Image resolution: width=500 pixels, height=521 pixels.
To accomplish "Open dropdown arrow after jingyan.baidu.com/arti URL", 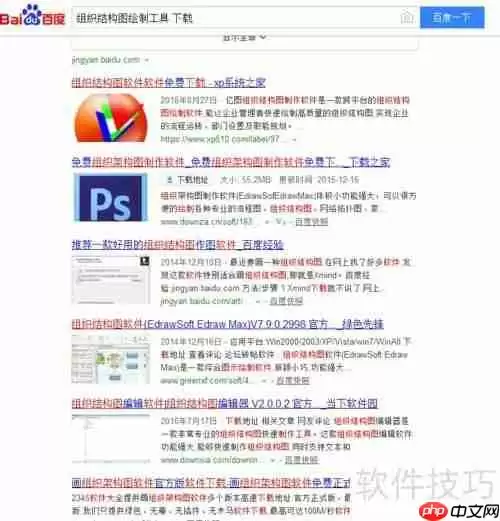I will (x=257, y=302).
